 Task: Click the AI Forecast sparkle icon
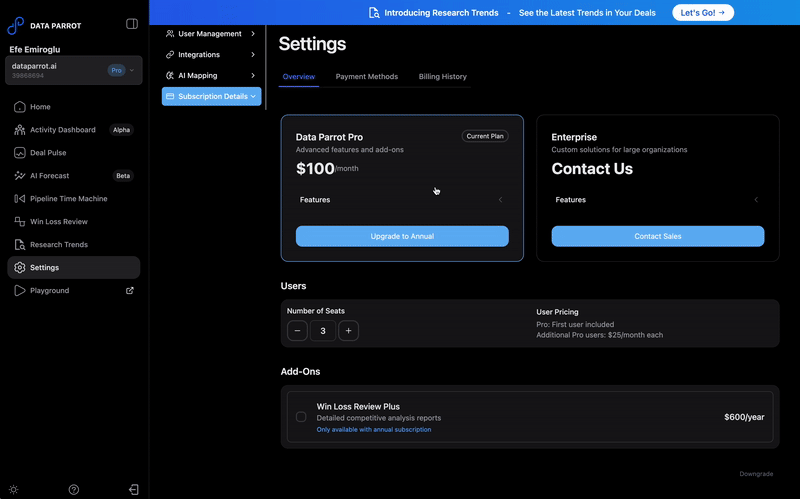tap(19, 176)
